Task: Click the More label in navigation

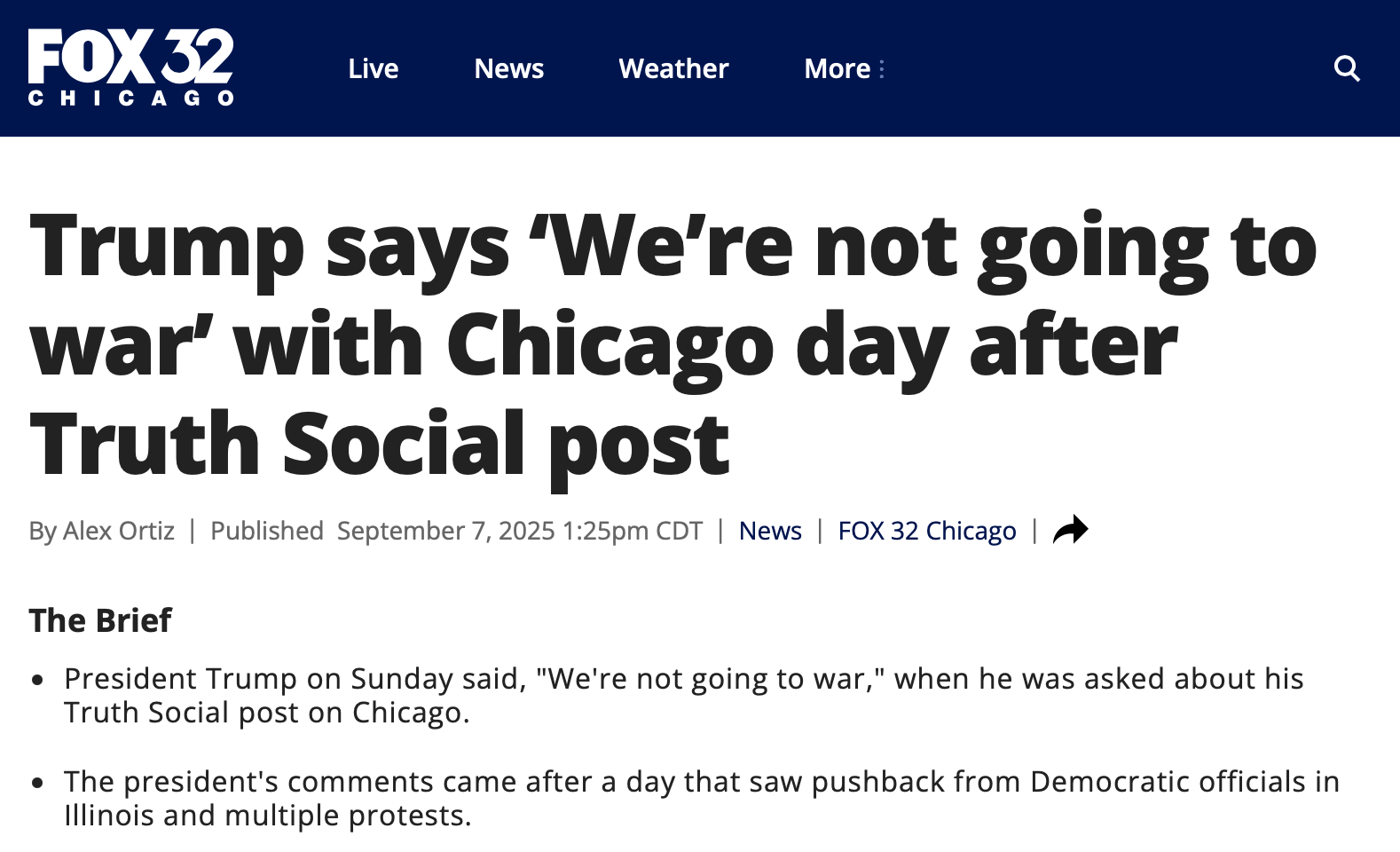Action: 837,68
